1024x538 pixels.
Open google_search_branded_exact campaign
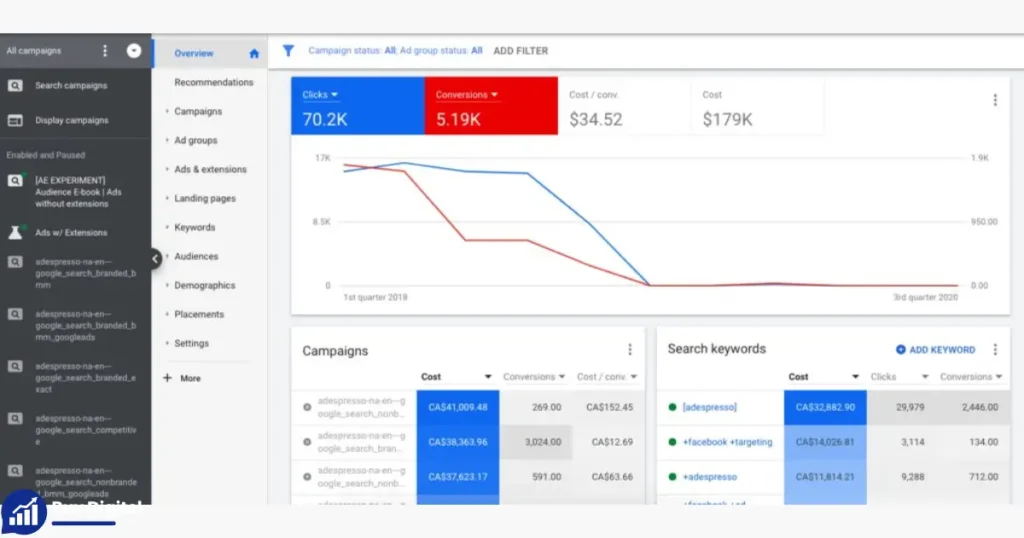point(86,377)
